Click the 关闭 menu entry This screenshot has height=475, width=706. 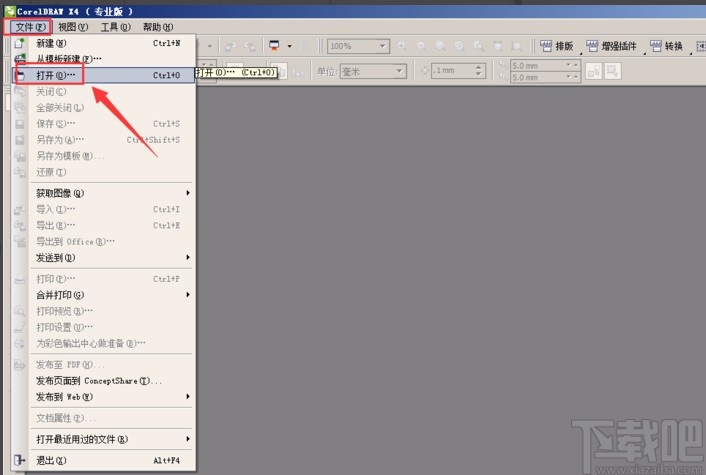104,91
